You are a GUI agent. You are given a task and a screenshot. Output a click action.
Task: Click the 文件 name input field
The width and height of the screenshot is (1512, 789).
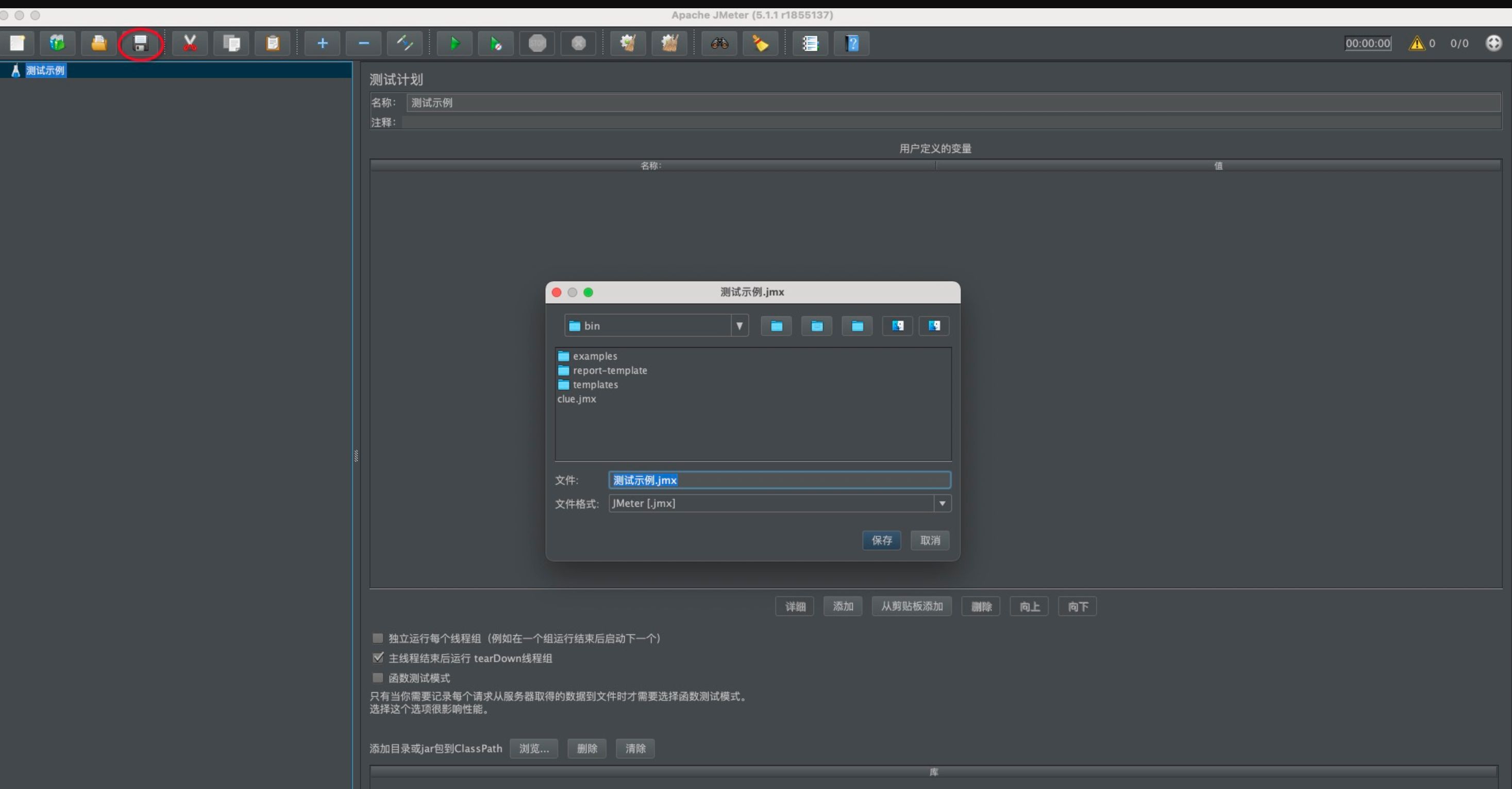(x=780, y=480)
